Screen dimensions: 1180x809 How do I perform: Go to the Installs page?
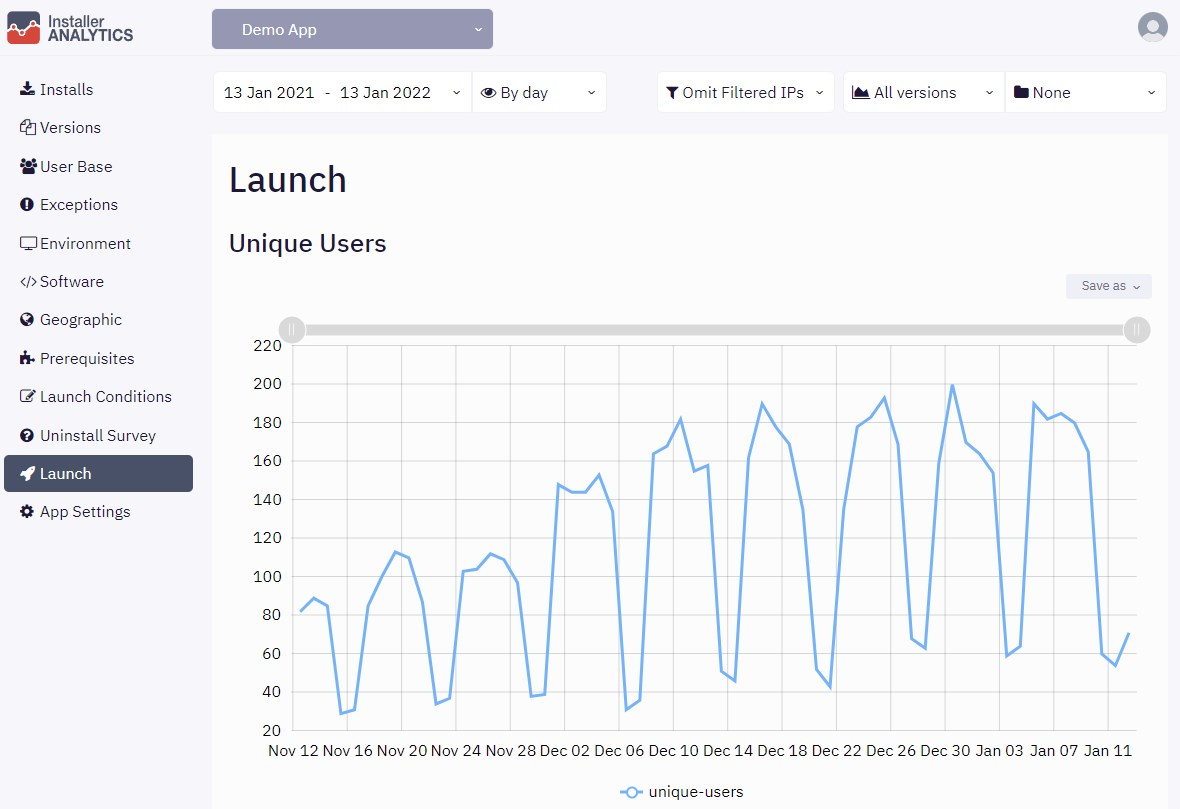[99, 89]
